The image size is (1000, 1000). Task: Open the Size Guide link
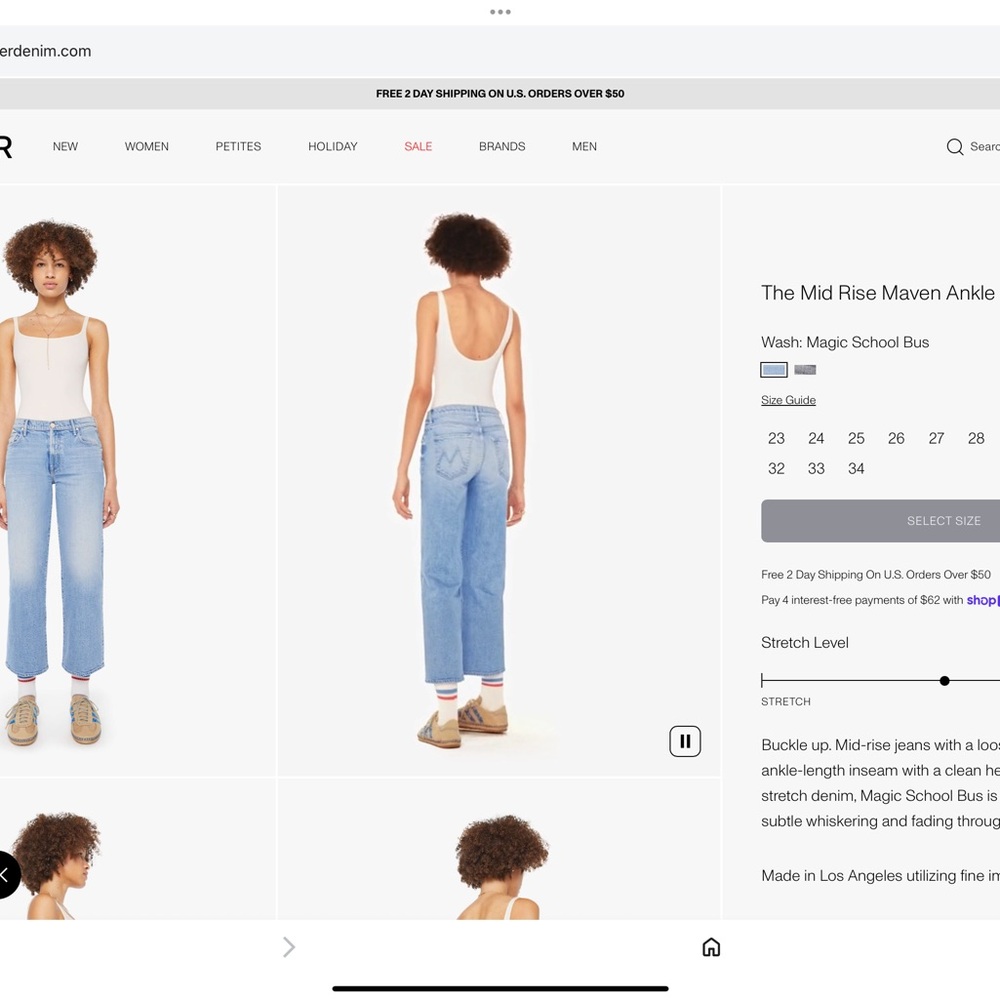[788, 400]
